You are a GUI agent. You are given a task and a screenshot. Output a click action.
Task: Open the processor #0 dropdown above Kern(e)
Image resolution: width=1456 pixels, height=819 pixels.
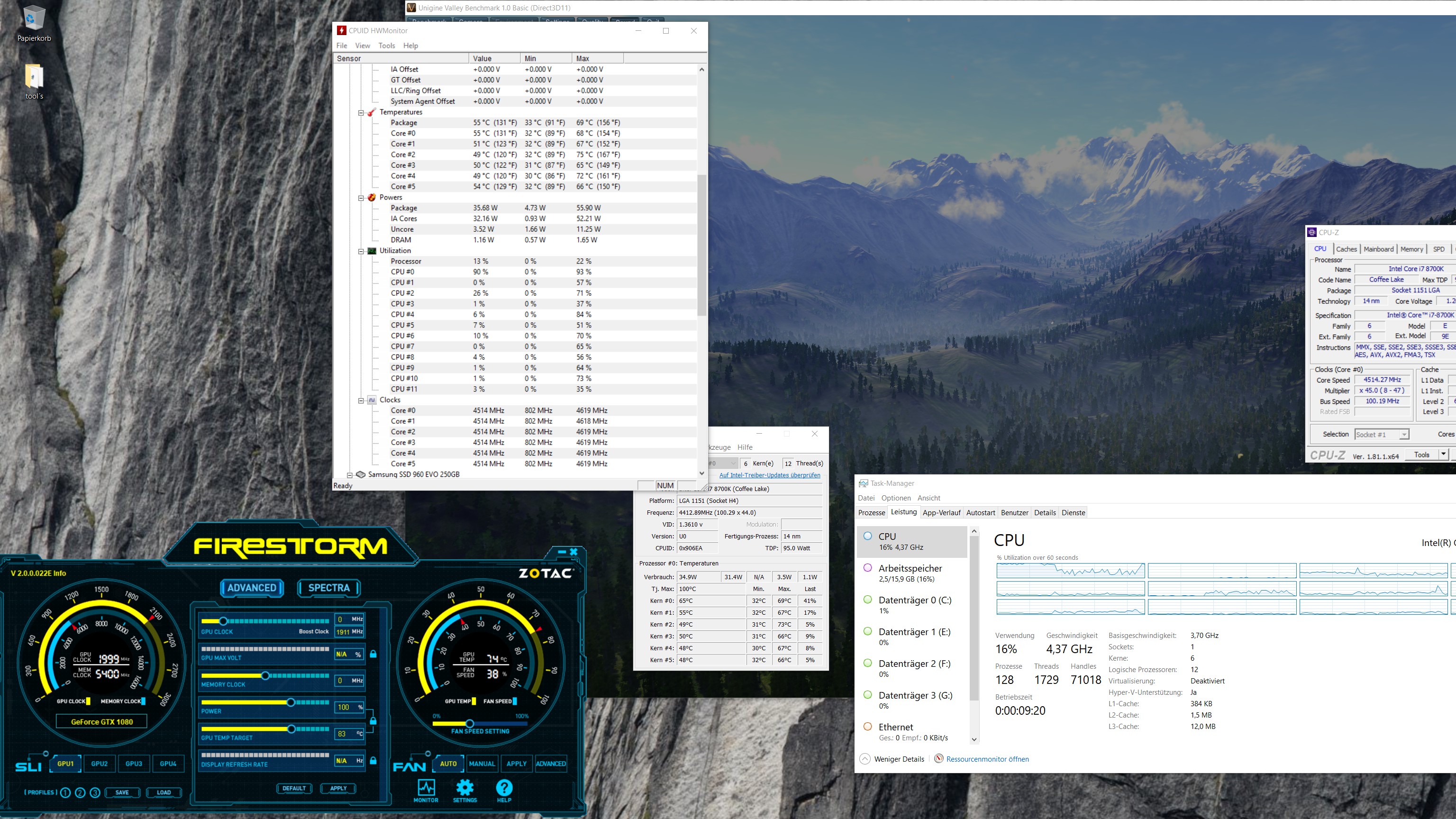[723, 463]
